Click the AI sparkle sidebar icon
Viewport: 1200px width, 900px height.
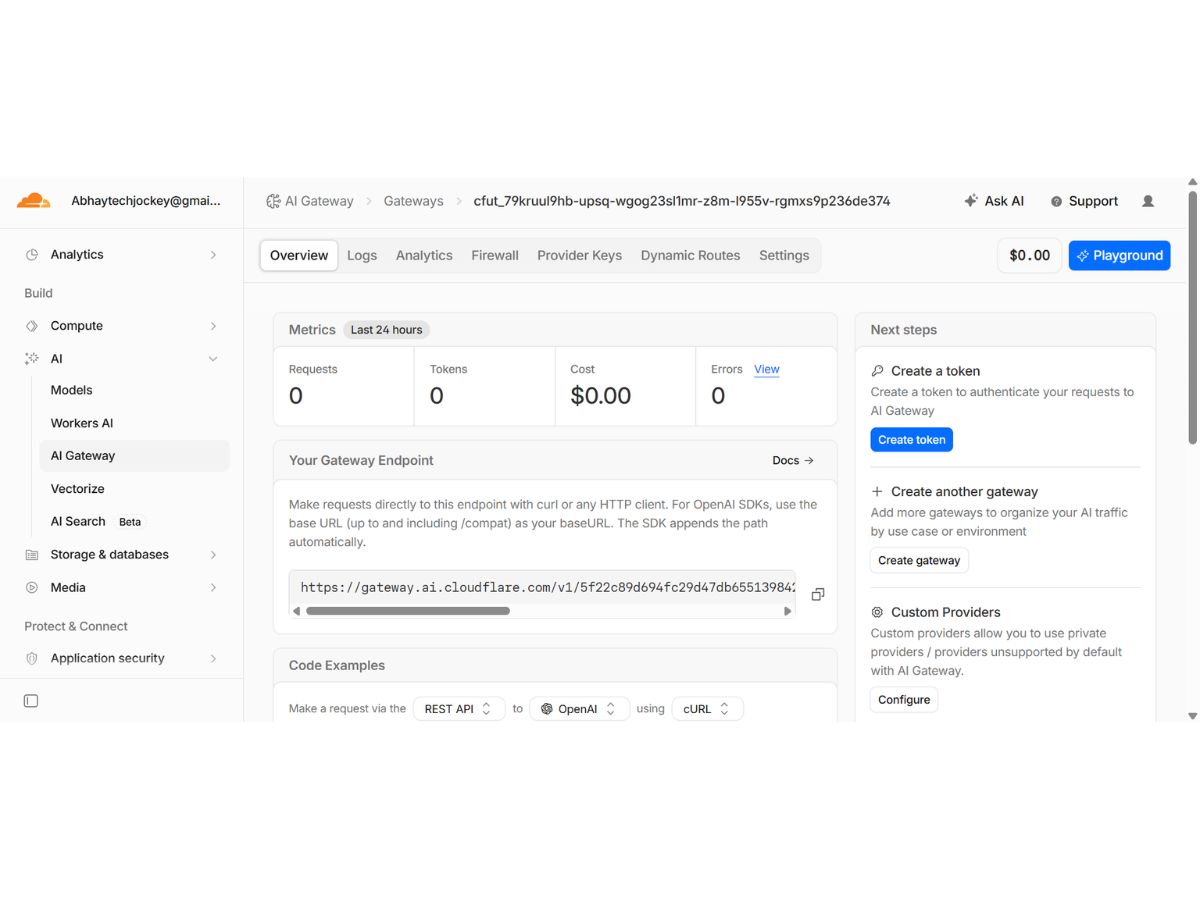pos(32,359)
